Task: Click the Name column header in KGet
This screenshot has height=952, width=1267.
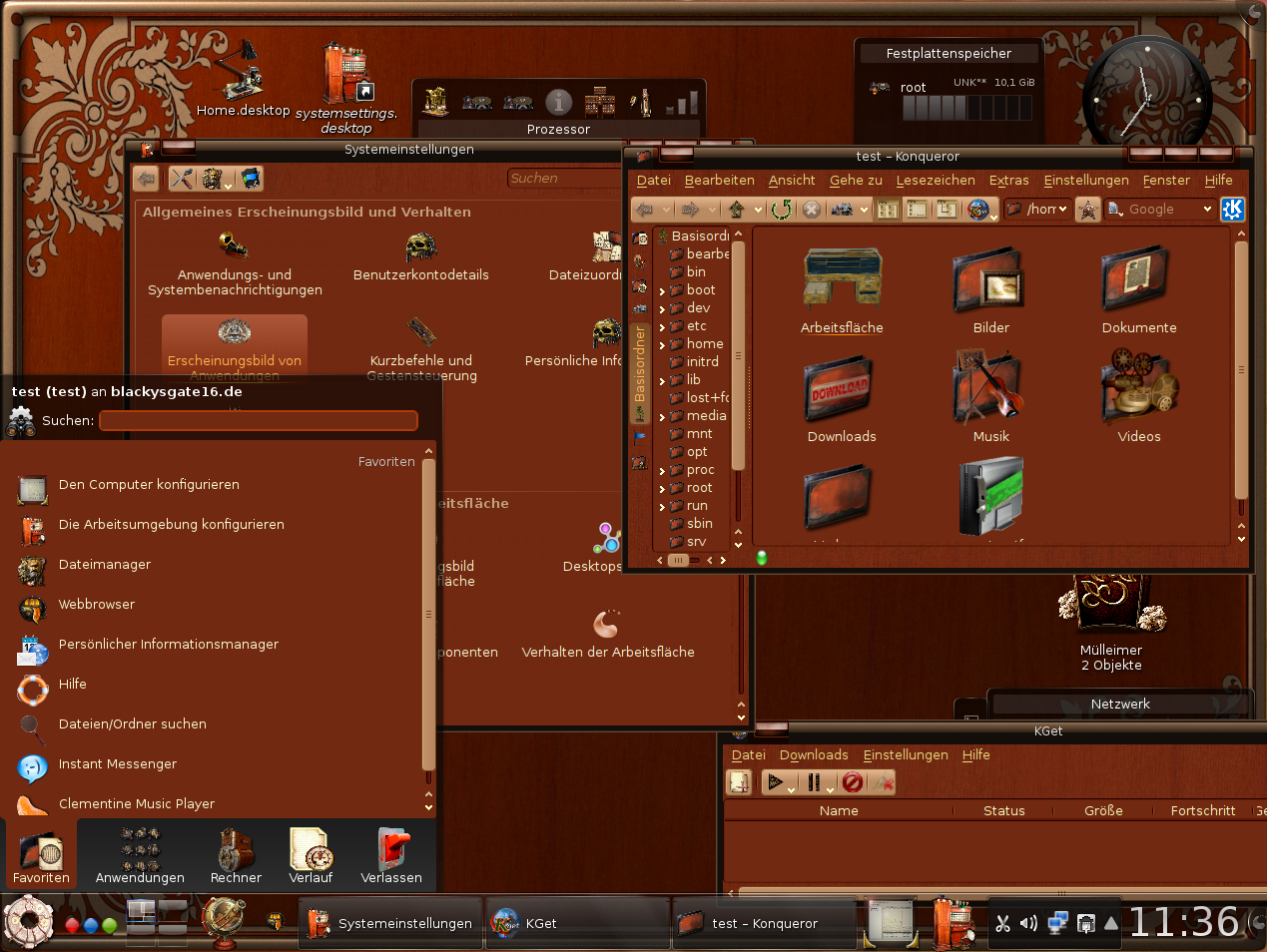Action: 839,811
